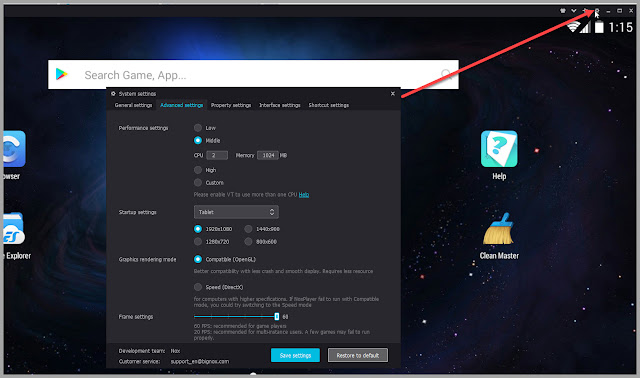Open the VT Help link
Screen dimensions: 640x378
pyautogui.click(x=304, y=195)
